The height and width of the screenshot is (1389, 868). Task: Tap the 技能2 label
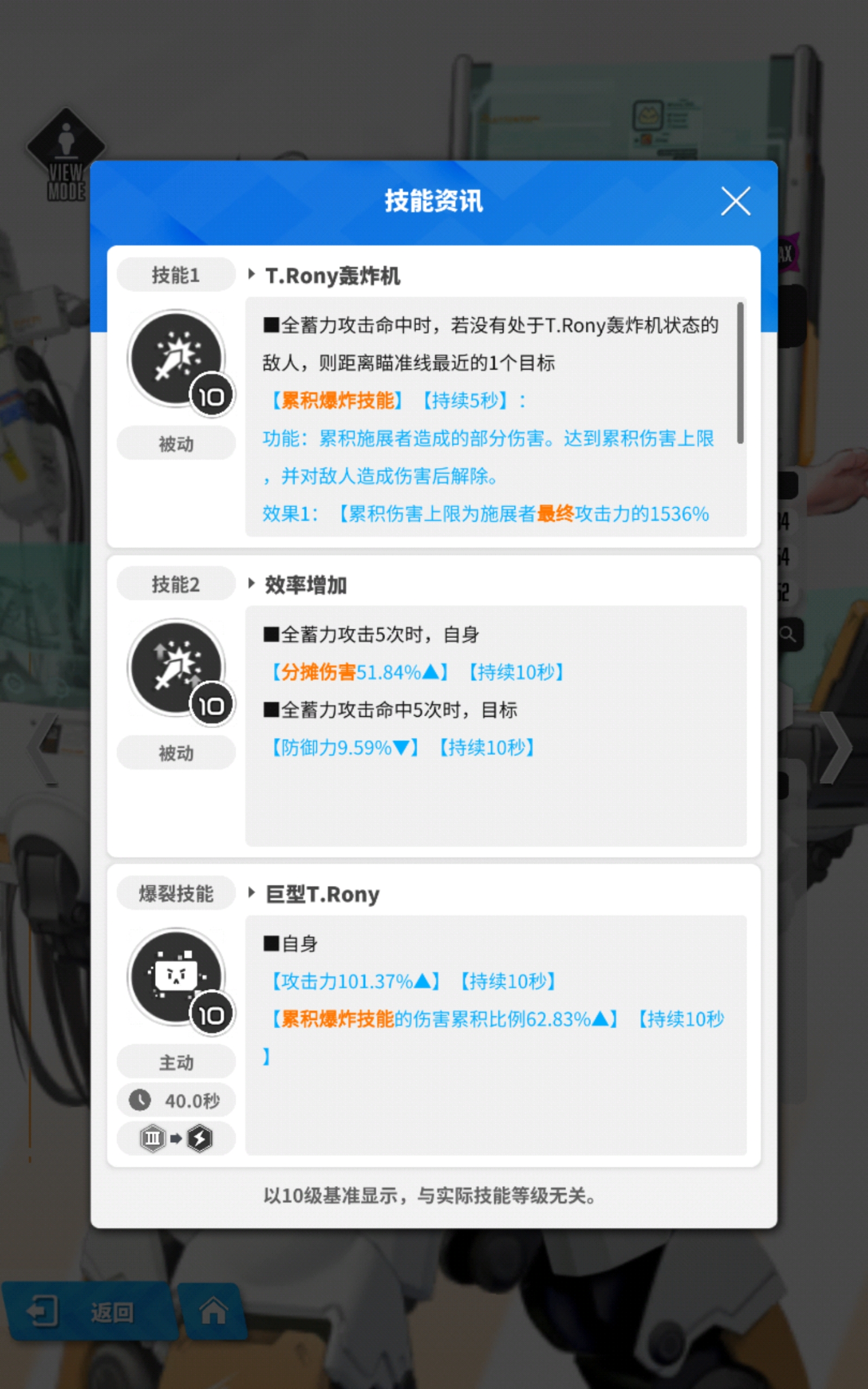click(176, 584)
